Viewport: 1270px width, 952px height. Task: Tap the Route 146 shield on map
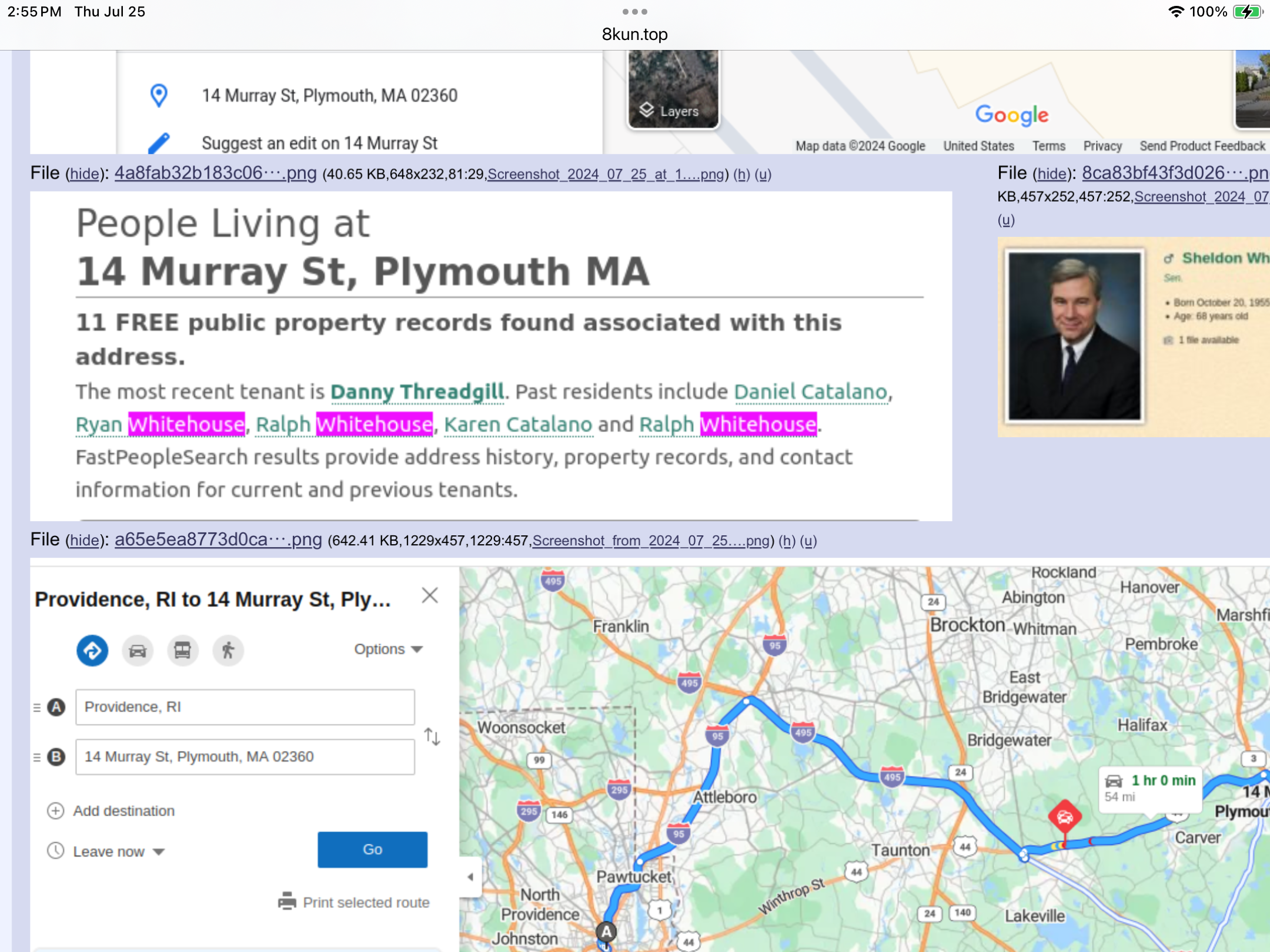560,814
